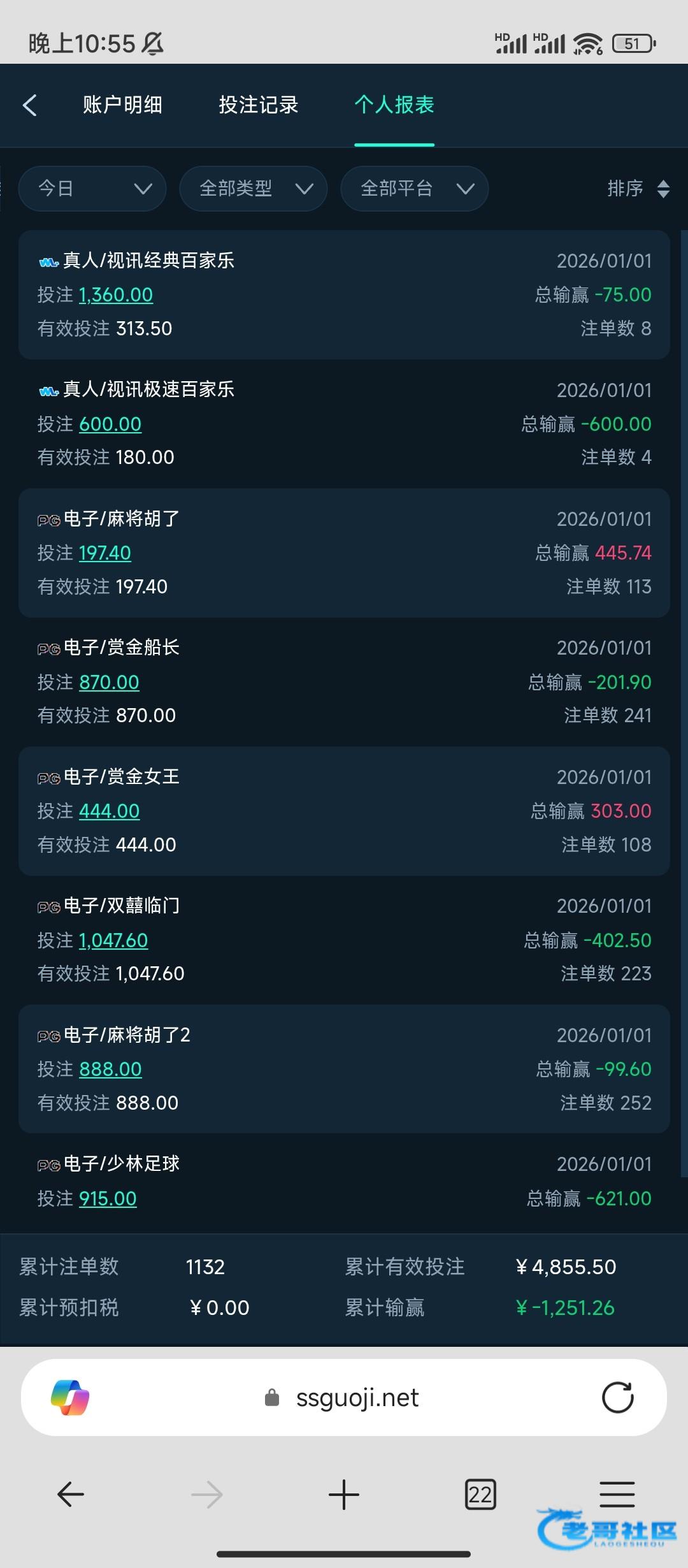Tap the back arrow in the header

tap(30, 105)
